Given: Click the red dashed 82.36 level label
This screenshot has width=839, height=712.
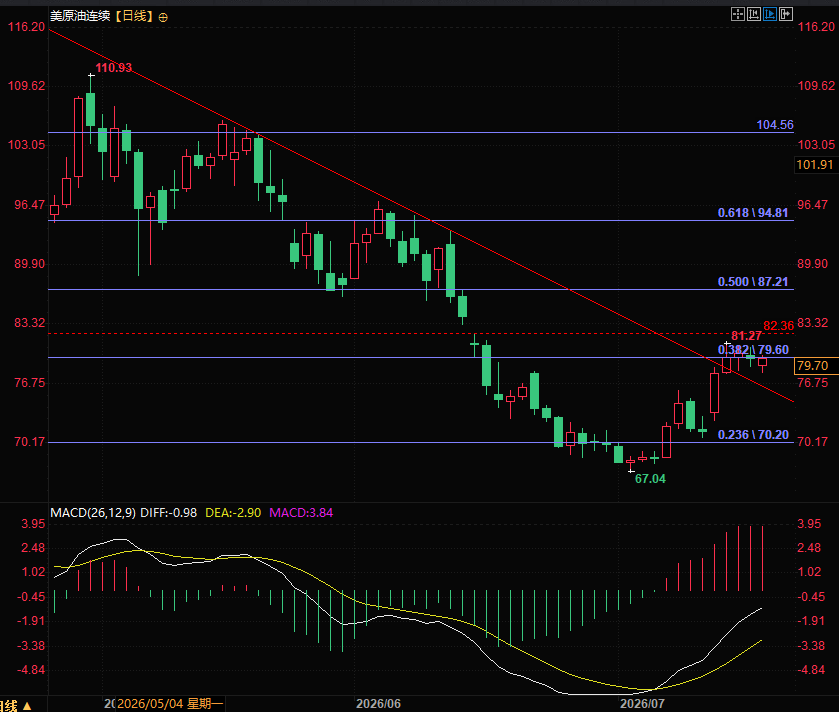Looking at the screenshot, I should [779, 326].
